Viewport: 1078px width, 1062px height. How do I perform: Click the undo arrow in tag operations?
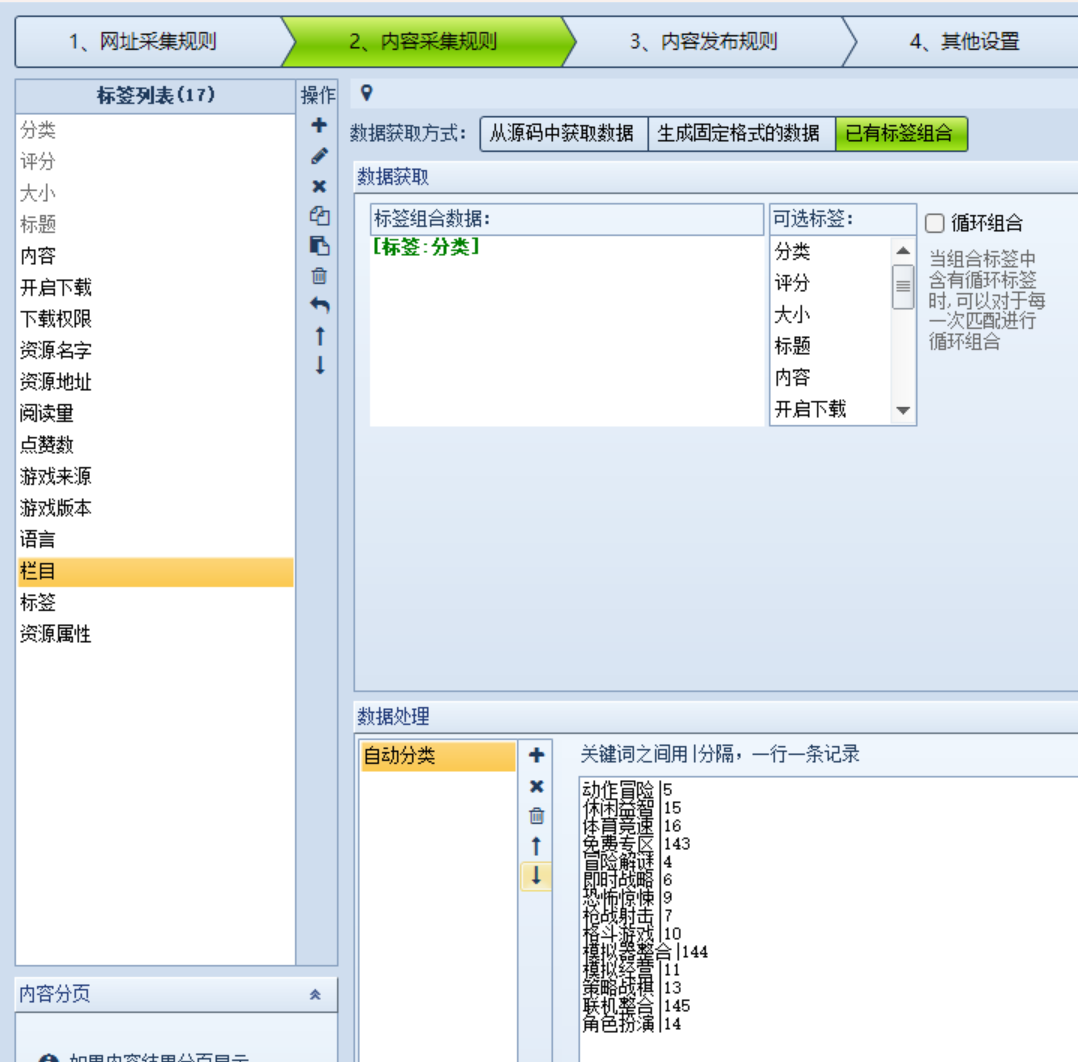319,305
